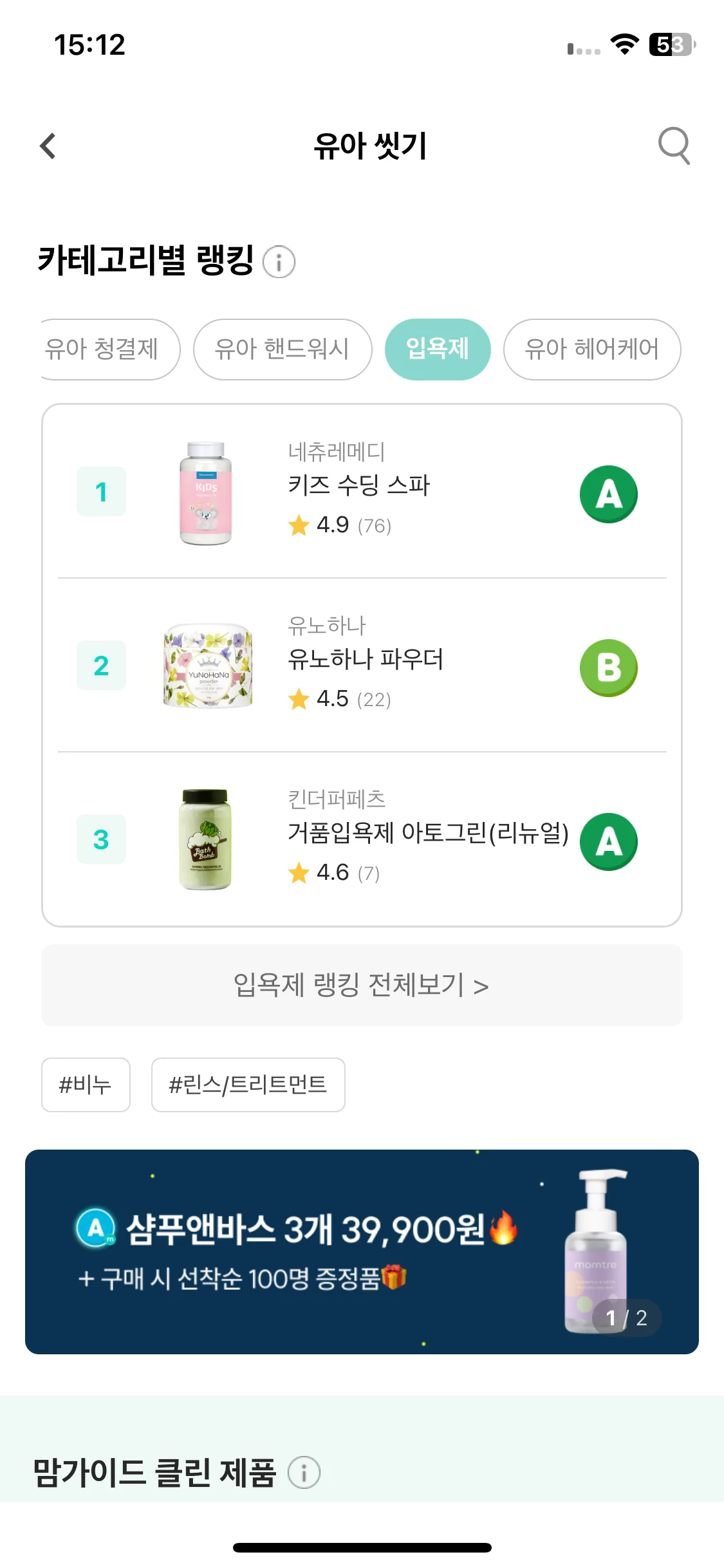The width and height of the screenshot is (724, 1568).
Task: Select the 유아 헤어케어 category chip
Action: click(x=592, y=350)
